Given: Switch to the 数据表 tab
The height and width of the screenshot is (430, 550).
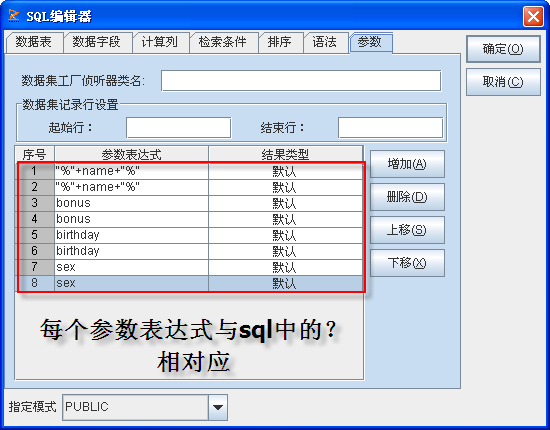Looking at the screenshot, I should [34, 42].
